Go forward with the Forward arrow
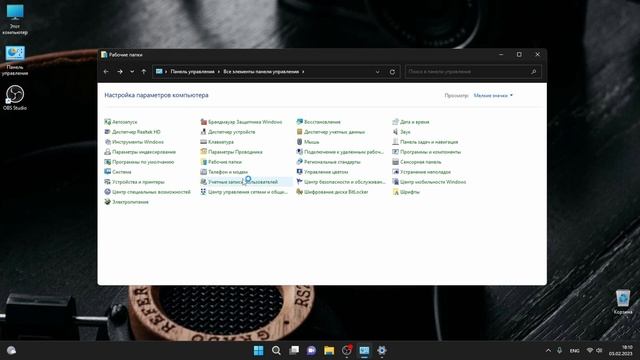The width and height of the screenshot is (640, 360). 120,72
